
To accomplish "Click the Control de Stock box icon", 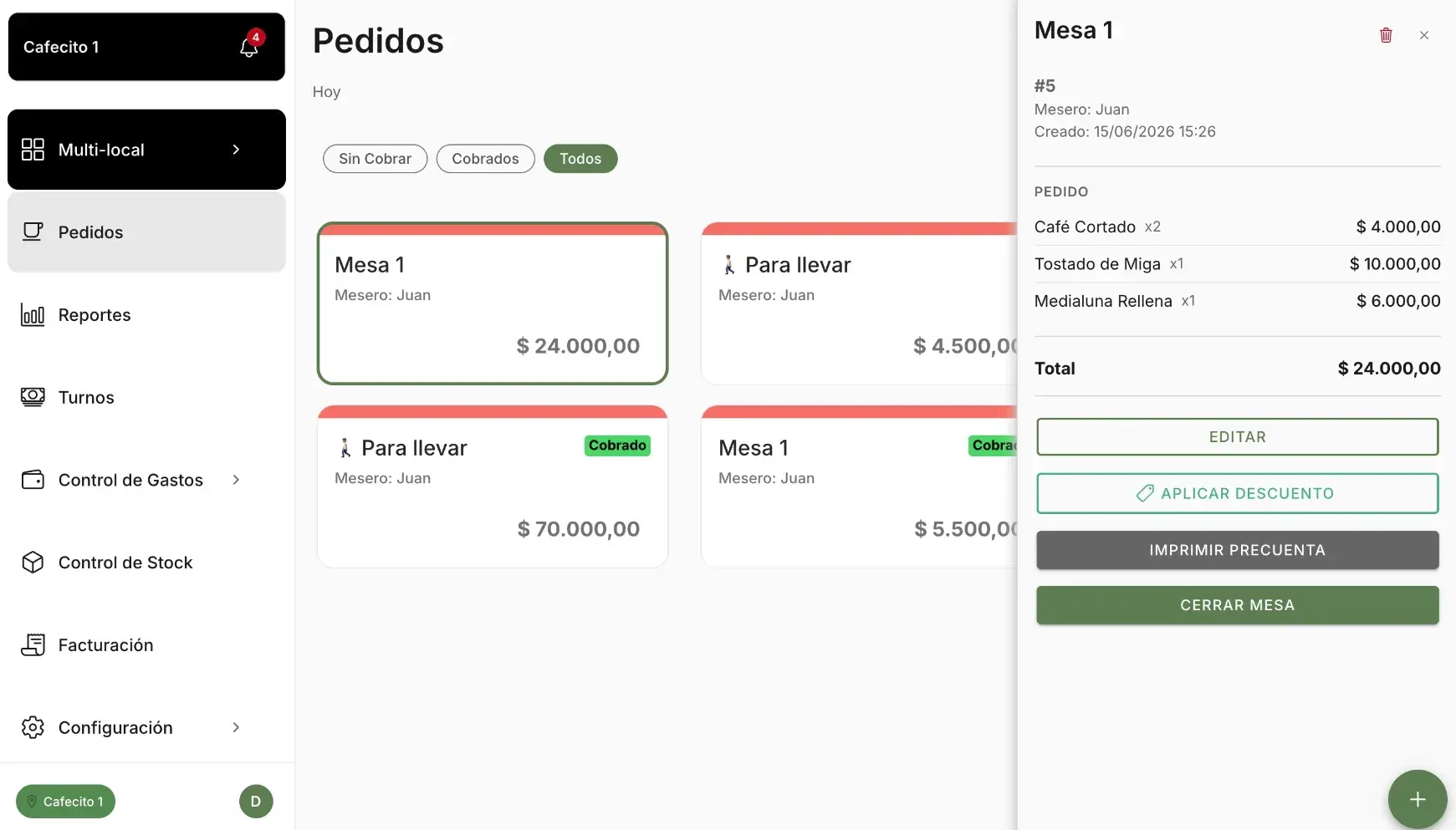I will 33,563.
